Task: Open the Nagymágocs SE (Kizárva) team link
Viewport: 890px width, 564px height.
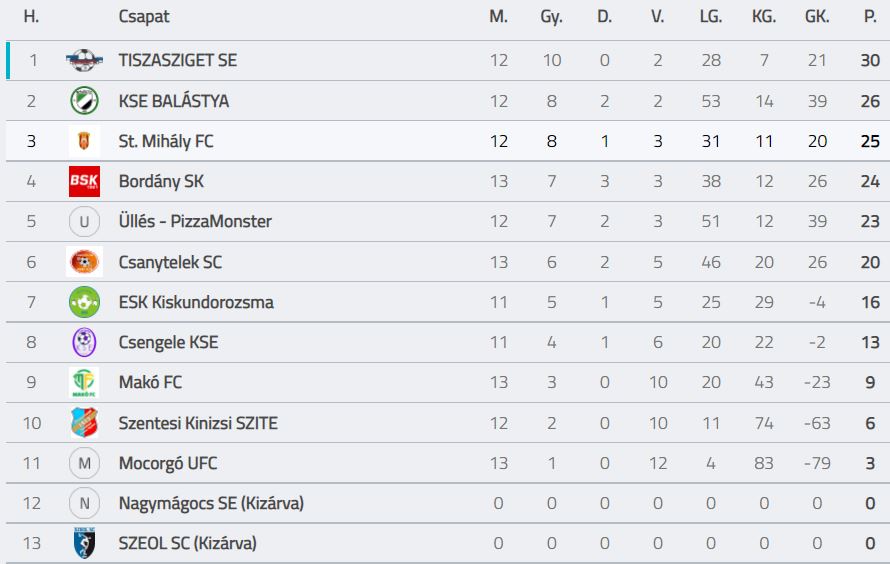Action: pyautogui.click(x=211, y=503)
